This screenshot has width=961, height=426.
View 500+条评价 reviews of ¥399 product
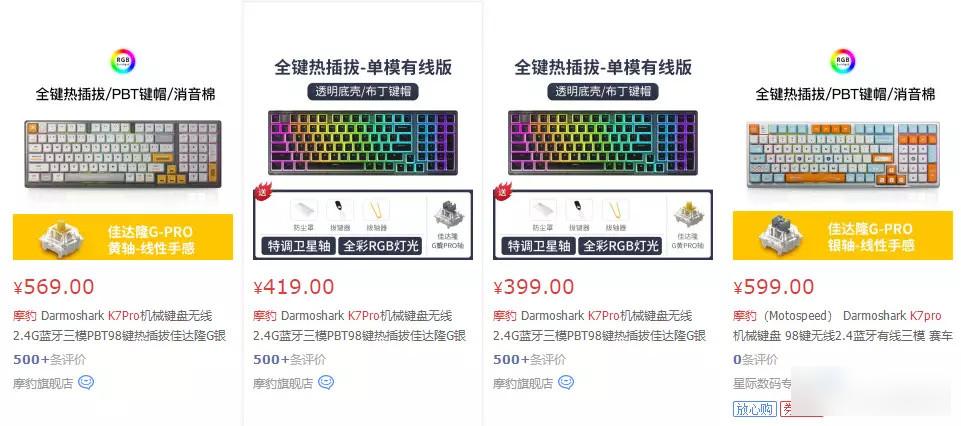(x=530, y=359)
